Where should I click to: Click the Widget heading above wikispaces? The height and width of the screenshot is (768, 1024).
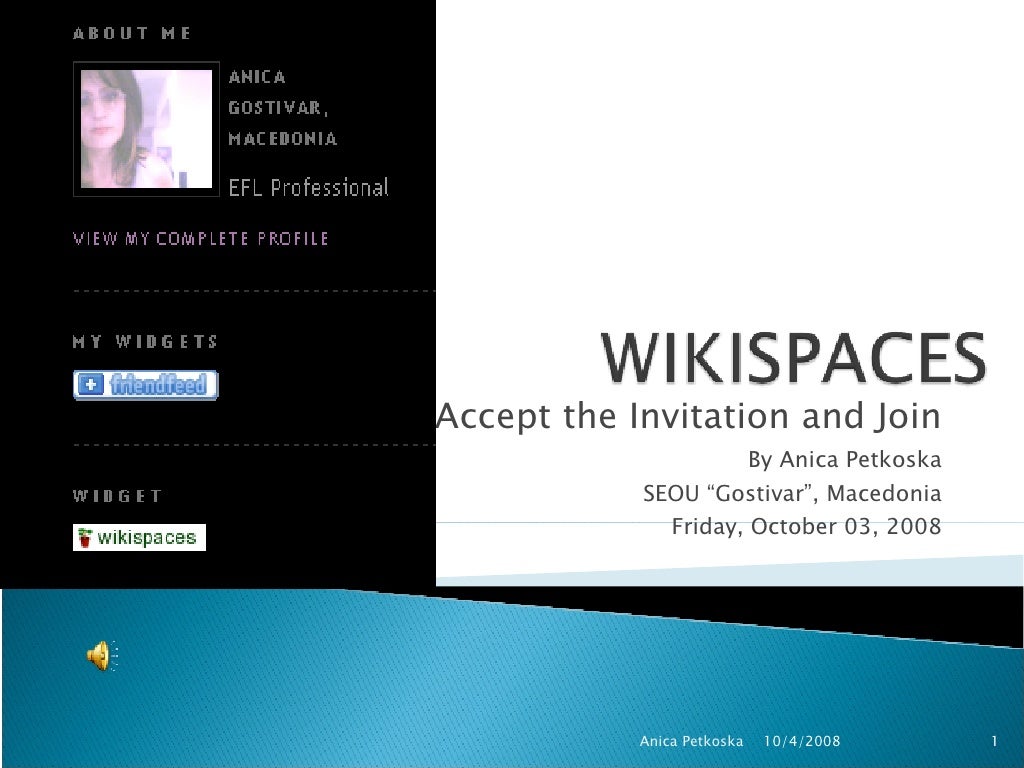click(x=117, y=496)
